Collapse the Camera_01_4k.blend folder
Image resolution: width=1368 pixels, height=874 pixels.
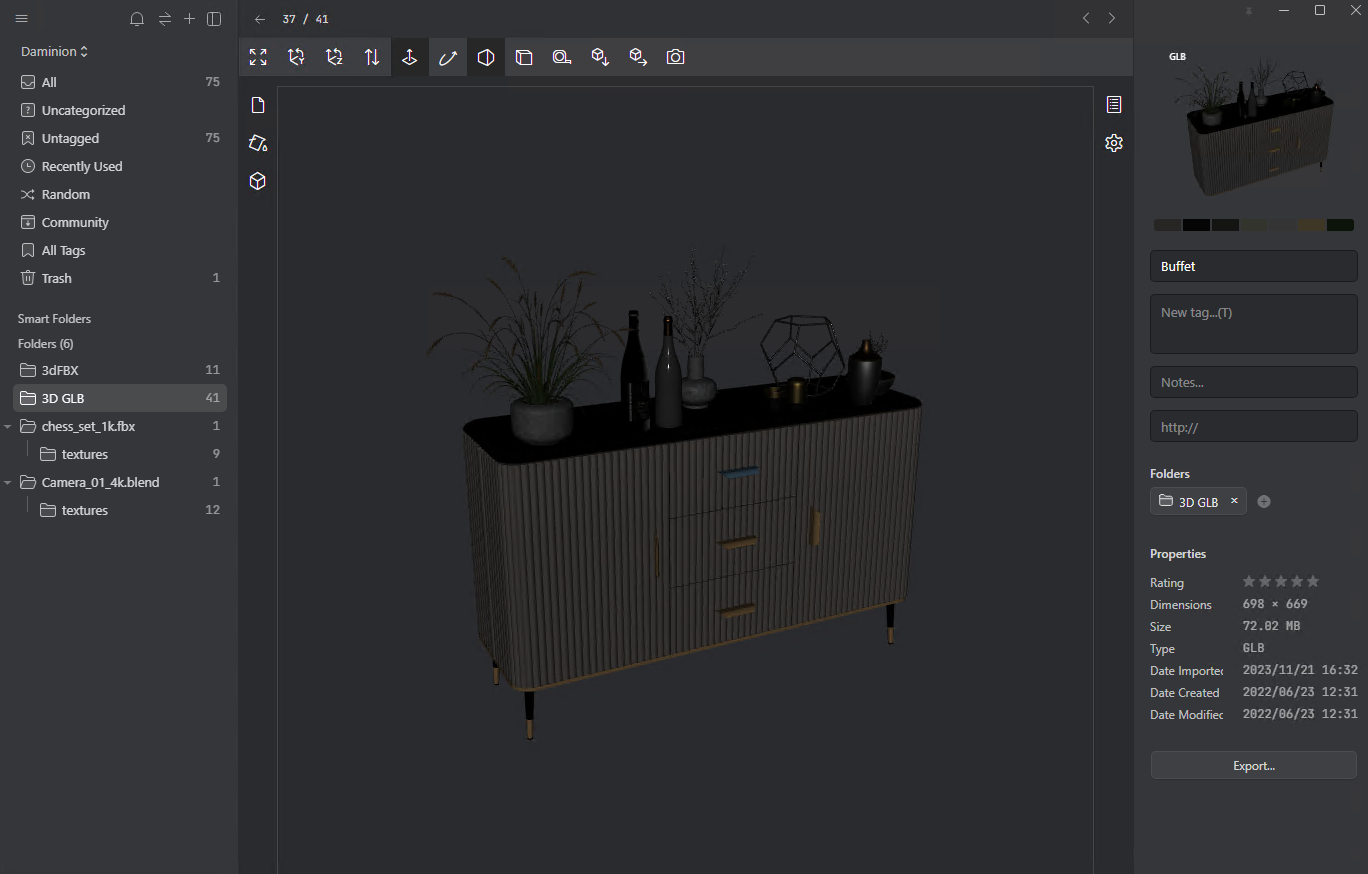pos(8,482)
